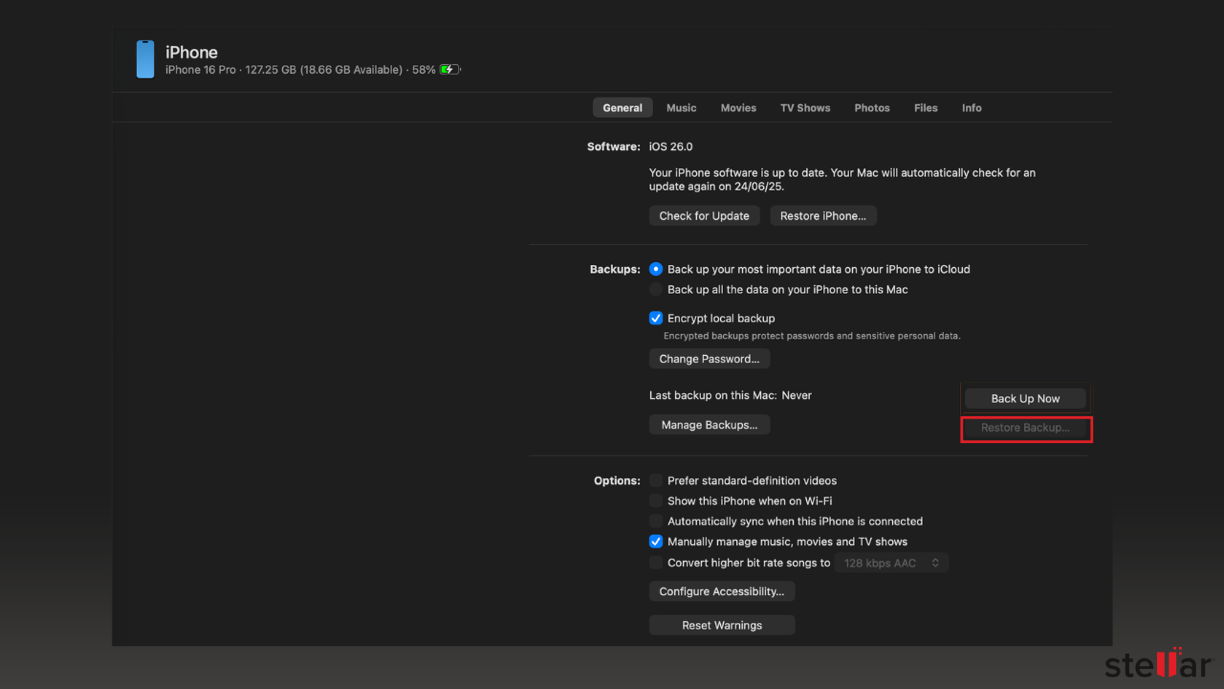Open the Photos tab

872,108
